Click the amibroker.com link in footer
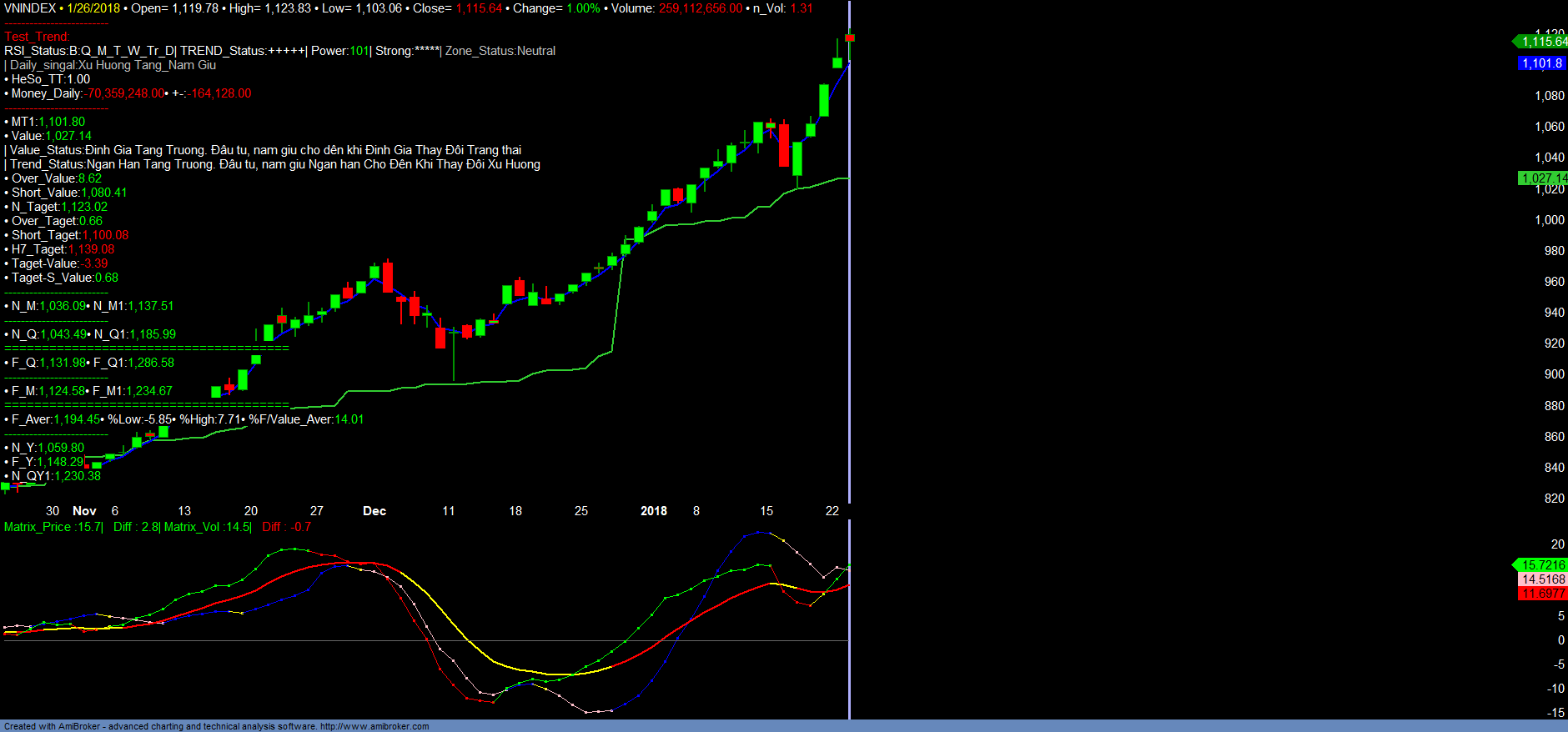This screenshot has height=732, width=1568. pyautogui.click(x=374, y=726)
